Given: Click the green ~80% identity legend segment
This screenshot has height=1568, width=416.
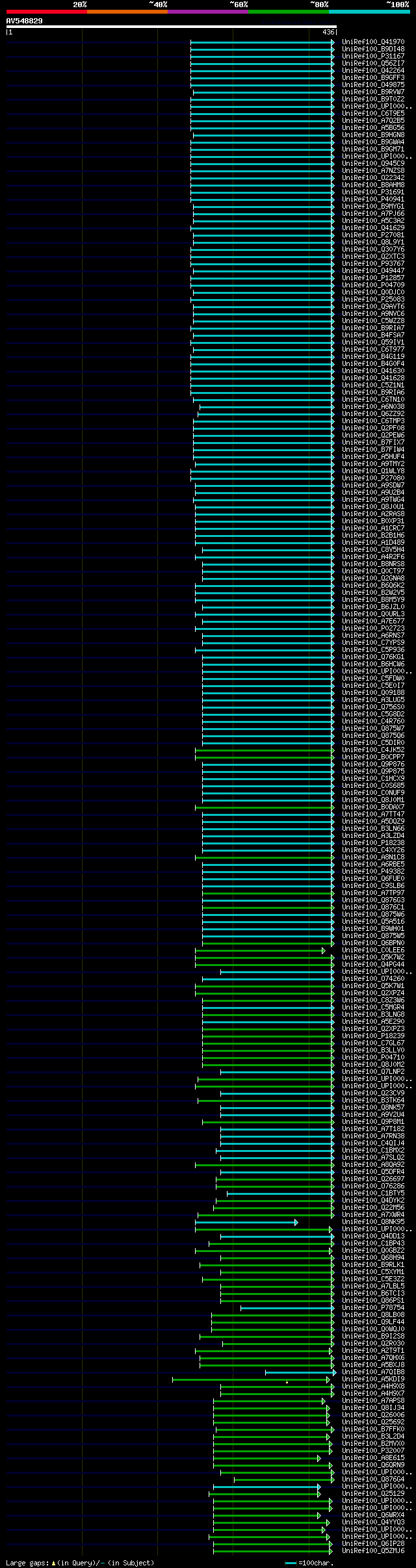Looking at the screenshot, I should [x=288, y=12].
